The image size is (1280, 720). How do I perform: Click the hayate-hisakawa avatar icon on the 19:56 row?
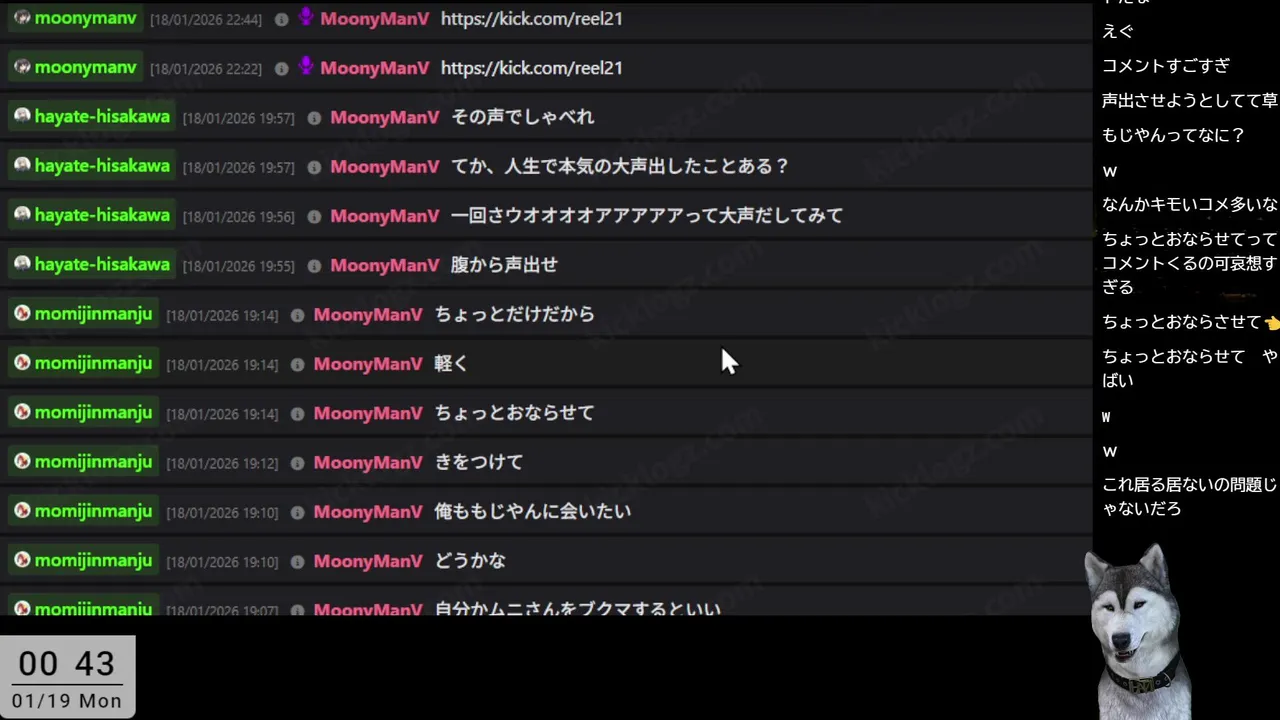click(x=22, y=215)
